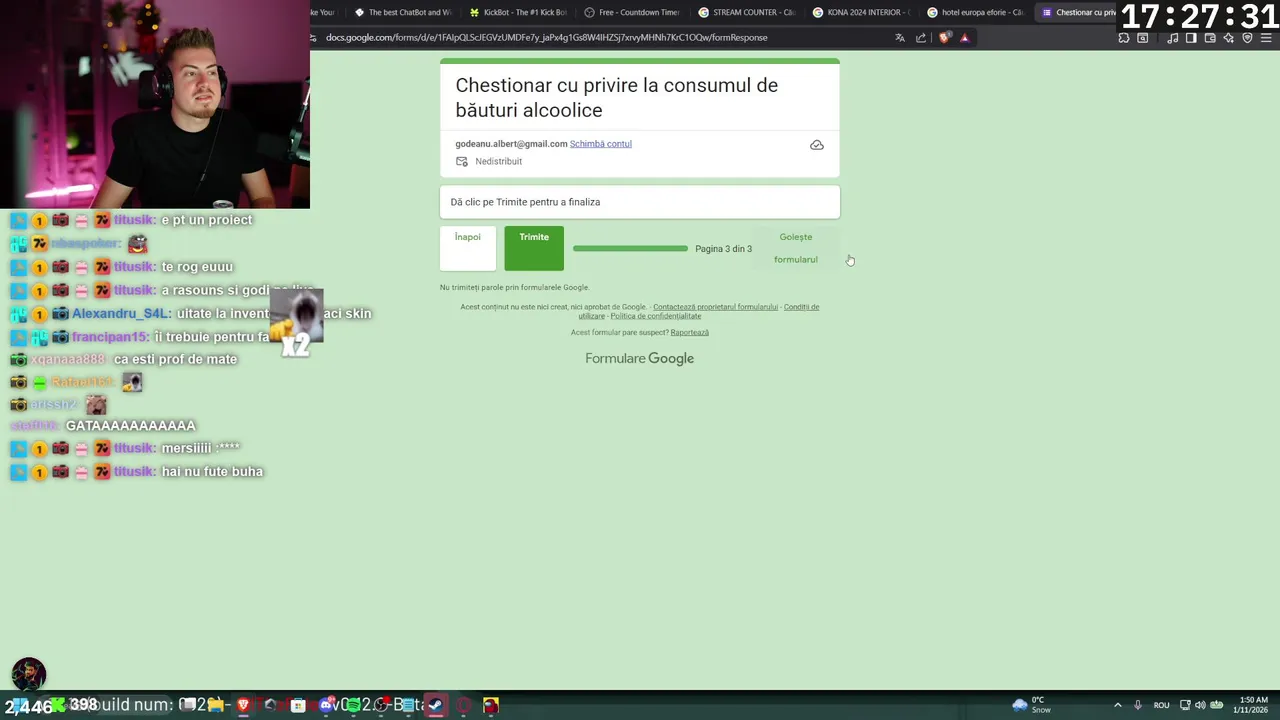Click the share icon in address bar
The width and height of the screenshot is (1280, 720).
(x=921, y=38)
